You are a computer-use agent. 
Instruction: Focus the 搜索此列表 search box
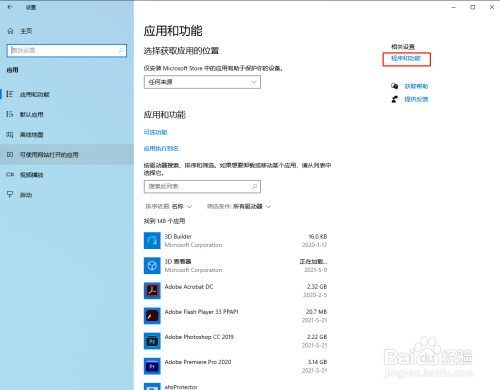click(x=202, y=187)
